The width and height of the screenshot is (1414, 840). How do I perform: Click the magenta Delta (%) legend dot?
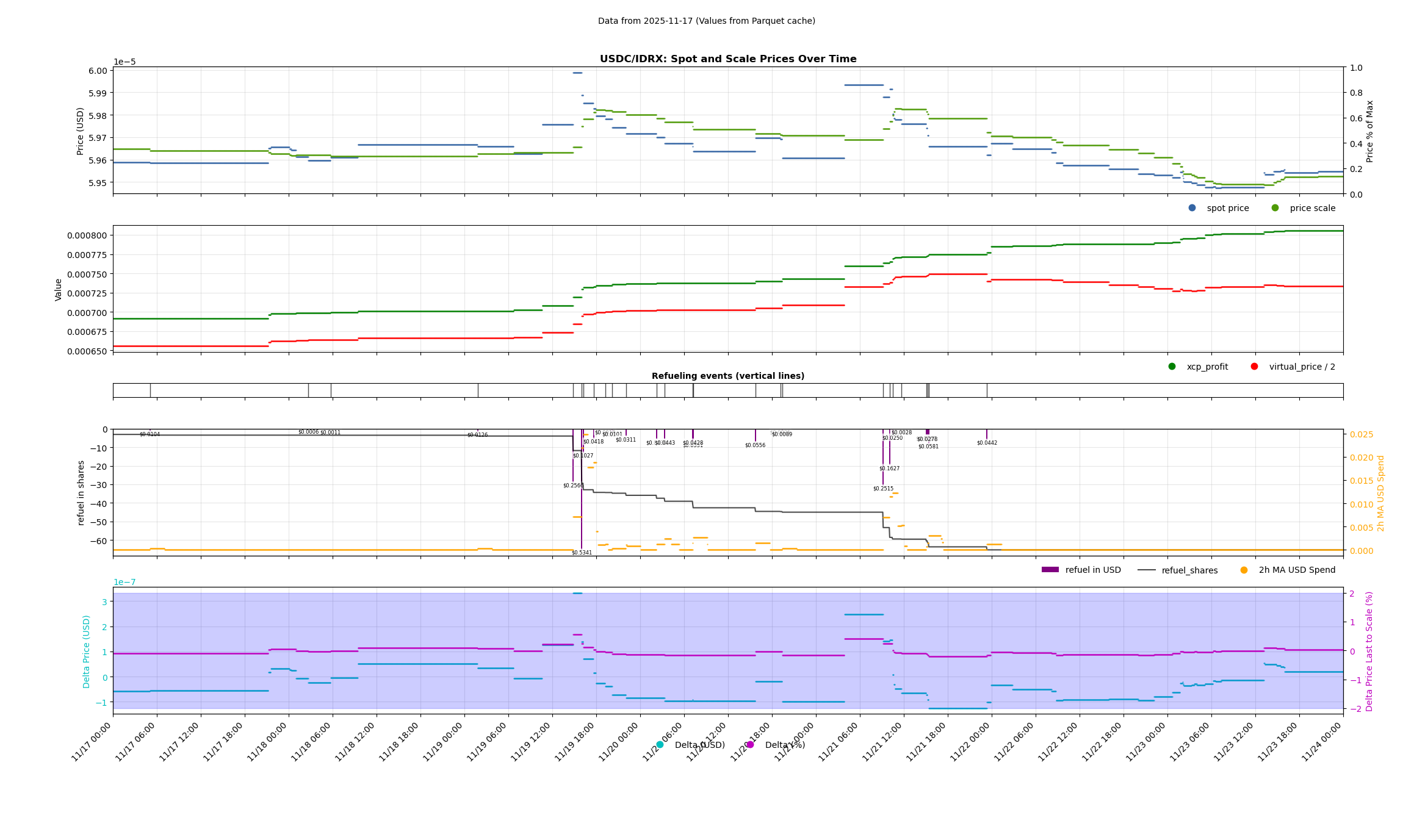tap(750, 745)
